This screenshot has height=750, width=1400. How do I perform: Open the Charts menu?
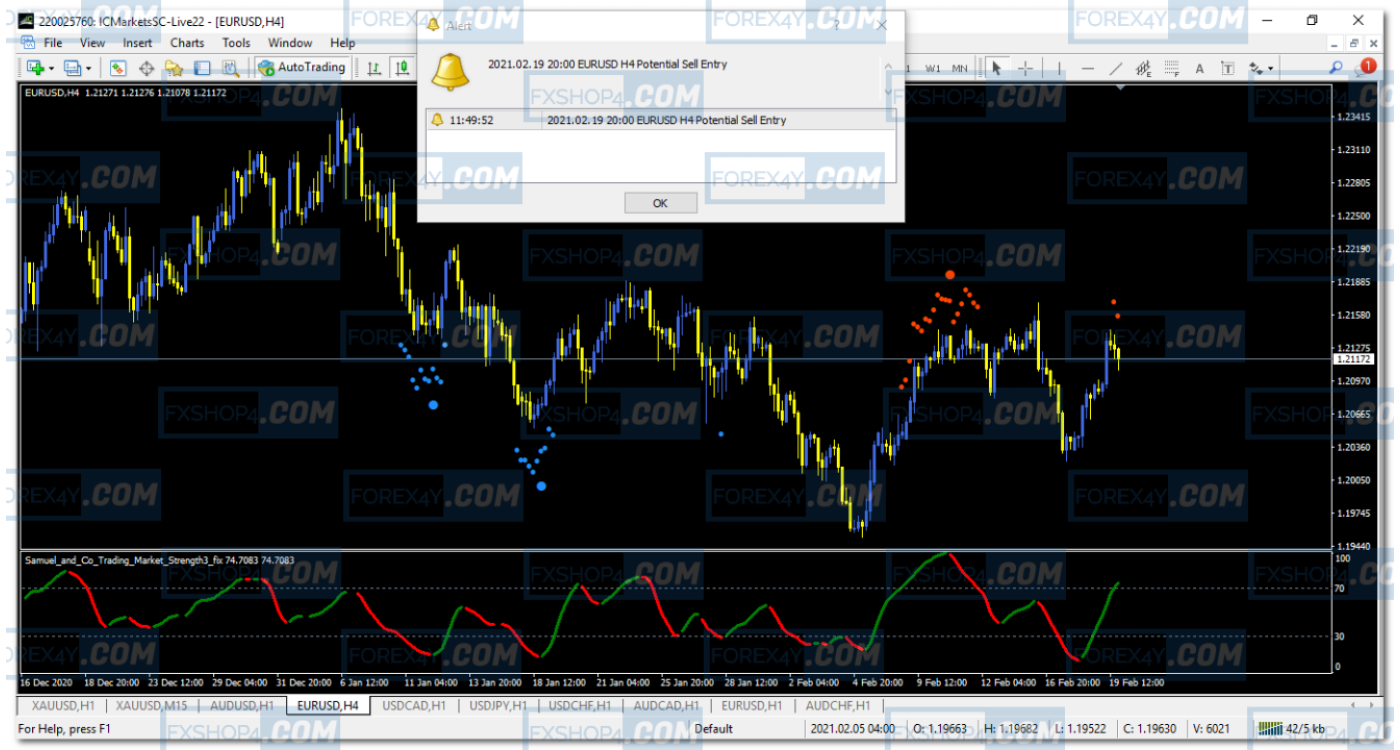pos(187,43)
